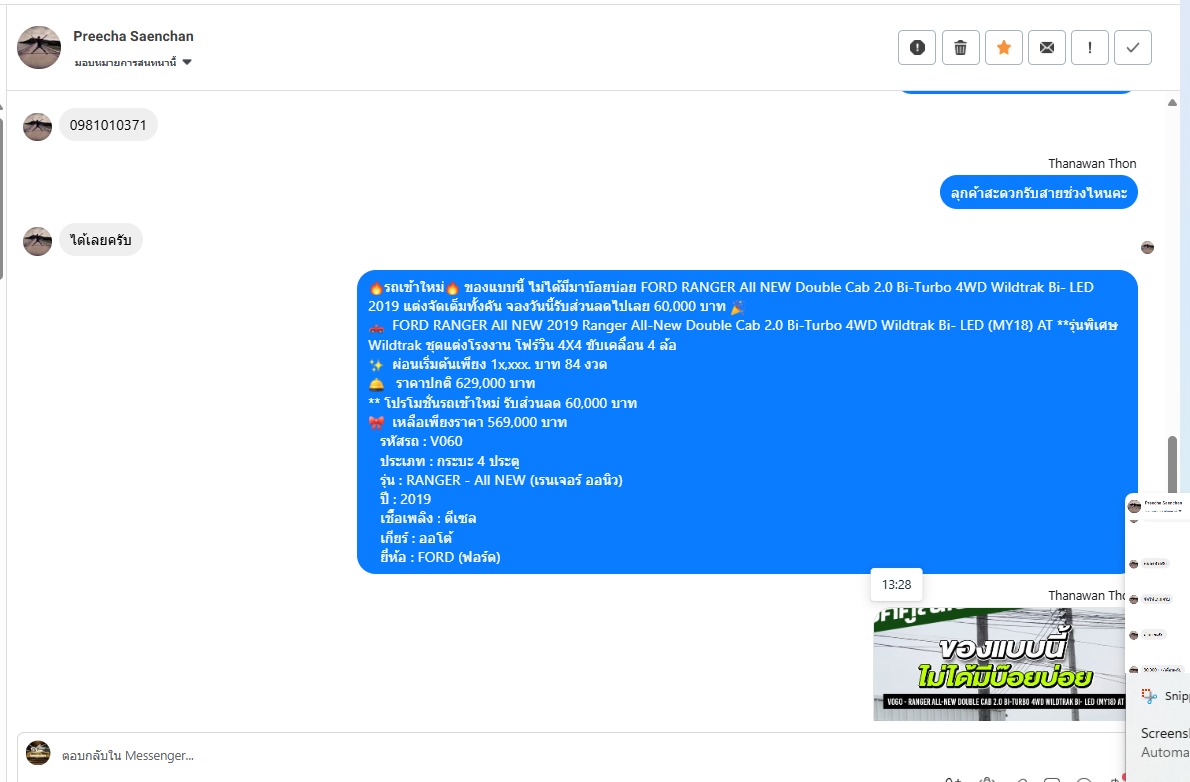Click the ปี : 2019 line
1190x782 pixels.
(x=405, y=499)
